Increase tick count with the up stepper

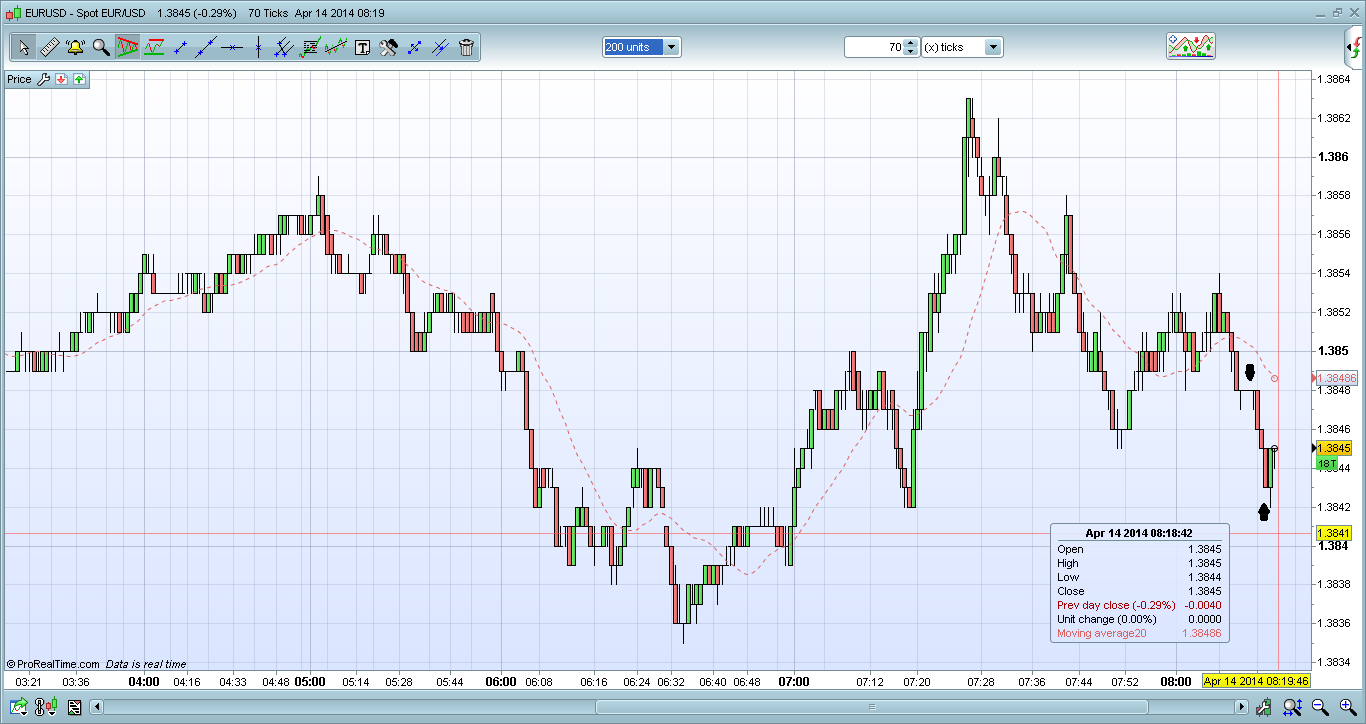tap(910, 43)
